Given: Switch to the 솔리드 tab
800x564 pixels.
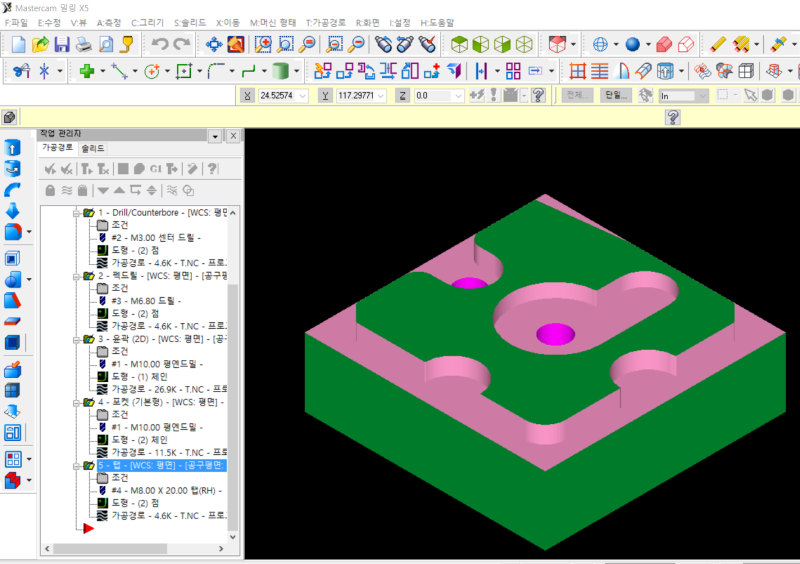Looking at the screenshot, I should [x=93, y=148].
